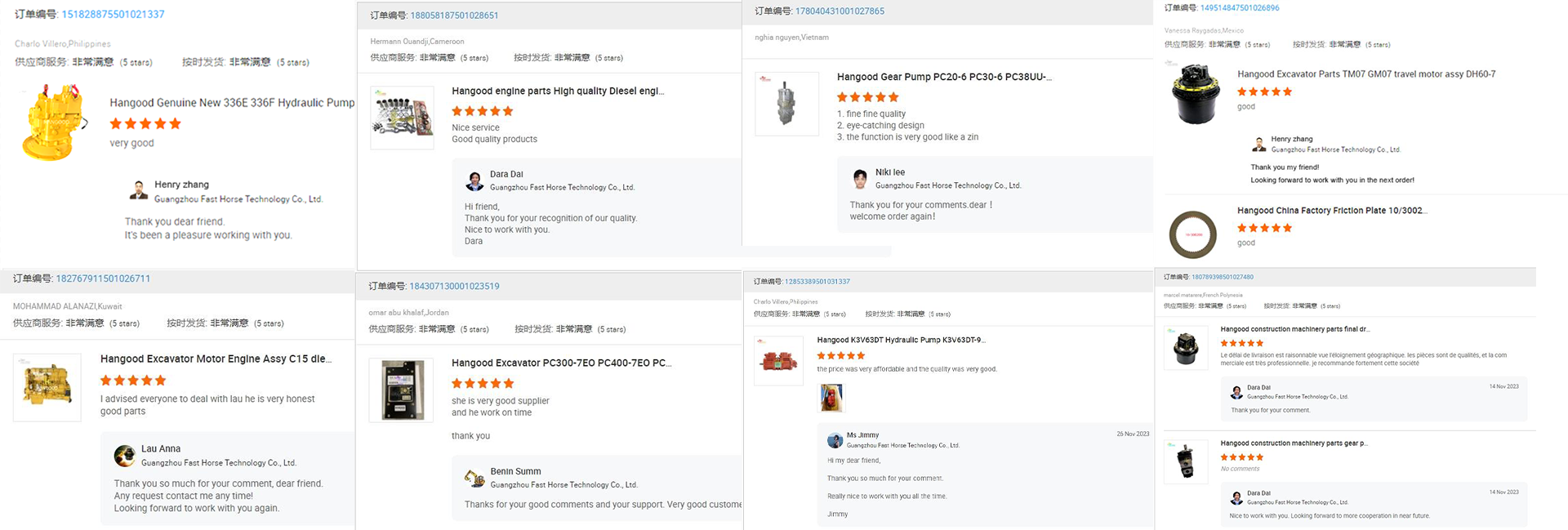Click Ms Jimmy's profile avatar

[x=835, y=440]
